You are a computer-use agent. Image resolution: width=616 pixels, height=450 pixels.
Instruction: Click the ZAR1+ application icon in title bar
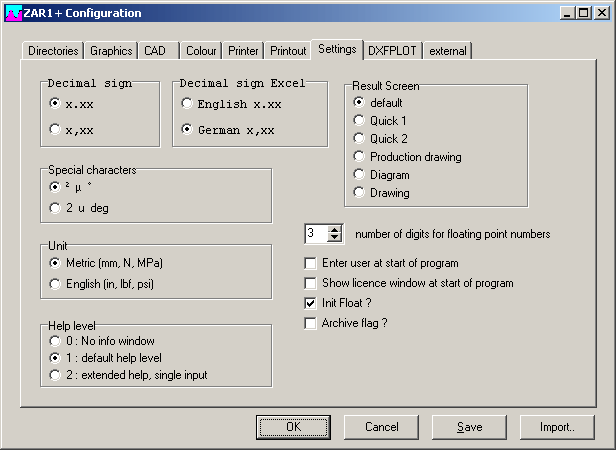point(12,13)
